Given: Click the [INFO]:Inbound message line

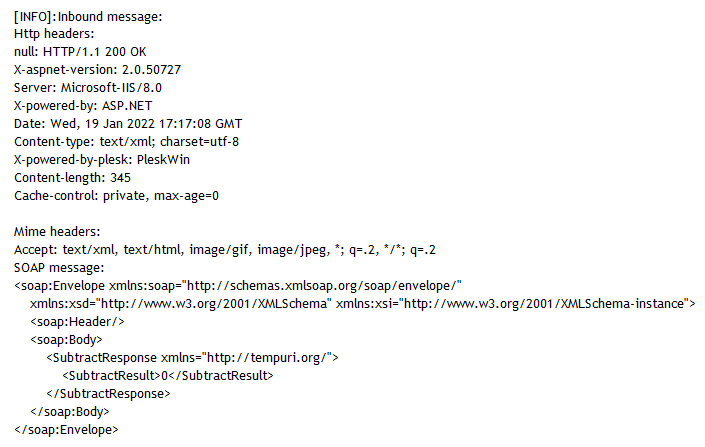Looking at the screenshot, I should (x=88, y=16).
